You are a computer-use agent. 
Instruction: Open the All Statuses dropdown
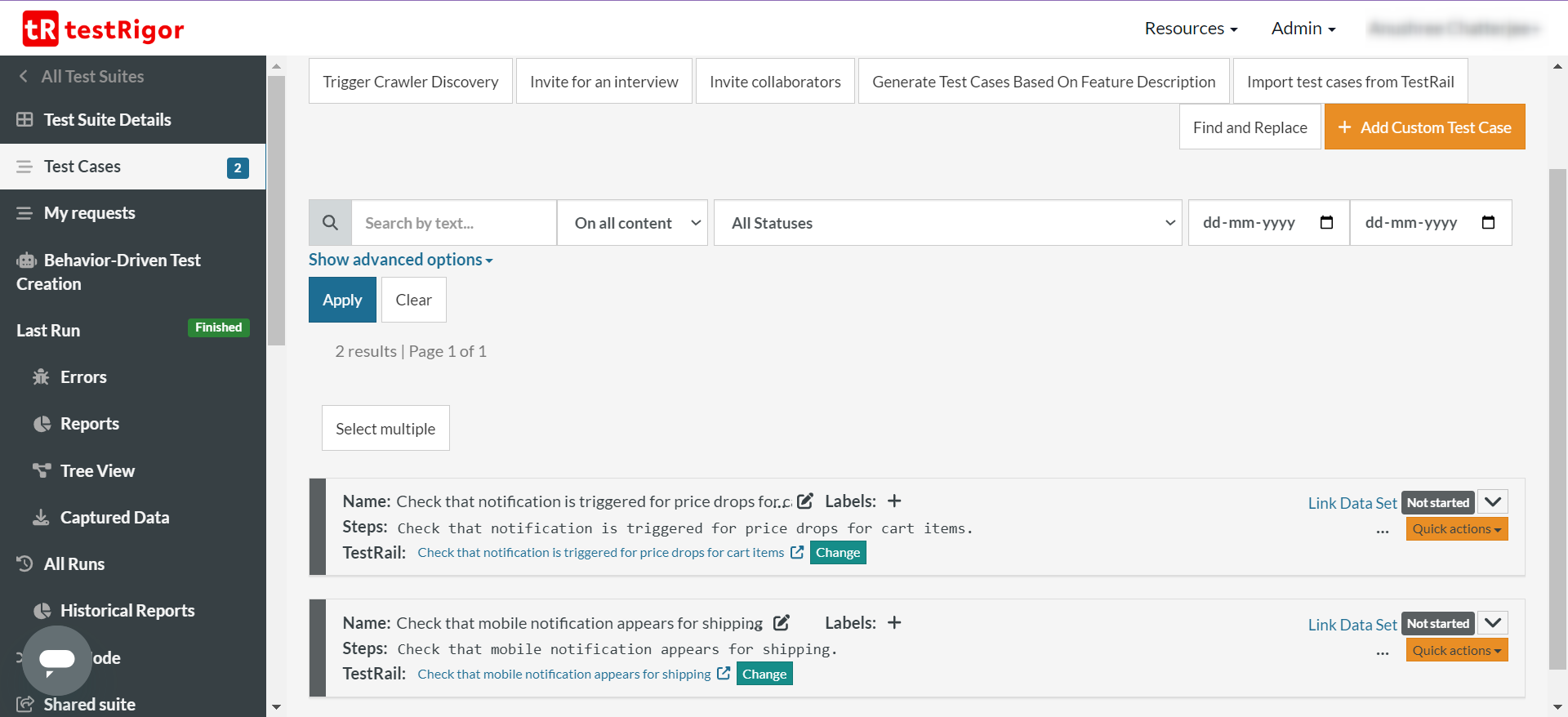click(947, 223)
